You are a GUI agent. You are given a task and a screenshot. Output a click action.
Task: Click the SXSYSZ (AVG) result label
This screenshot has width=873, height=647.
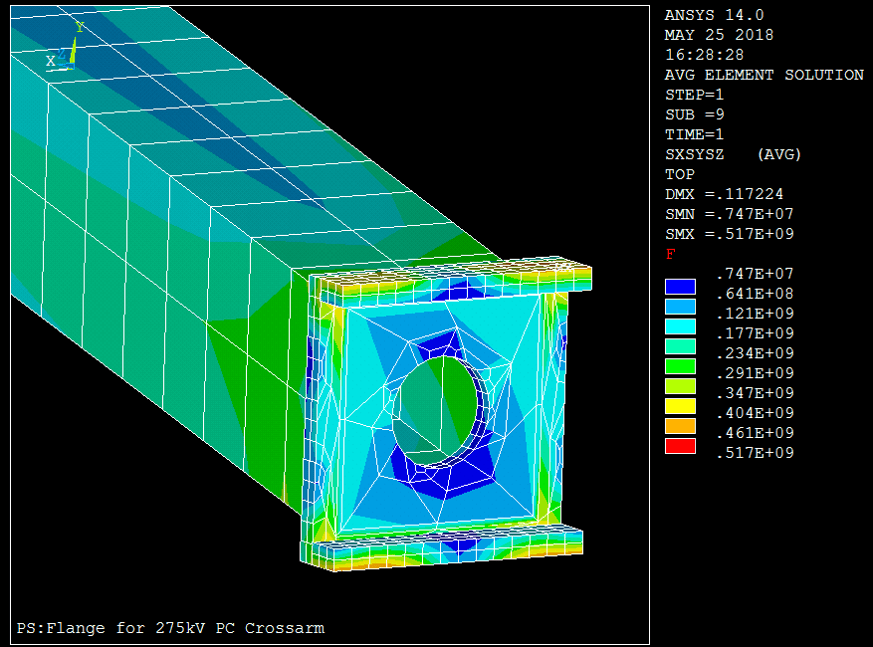coord(733,154)
